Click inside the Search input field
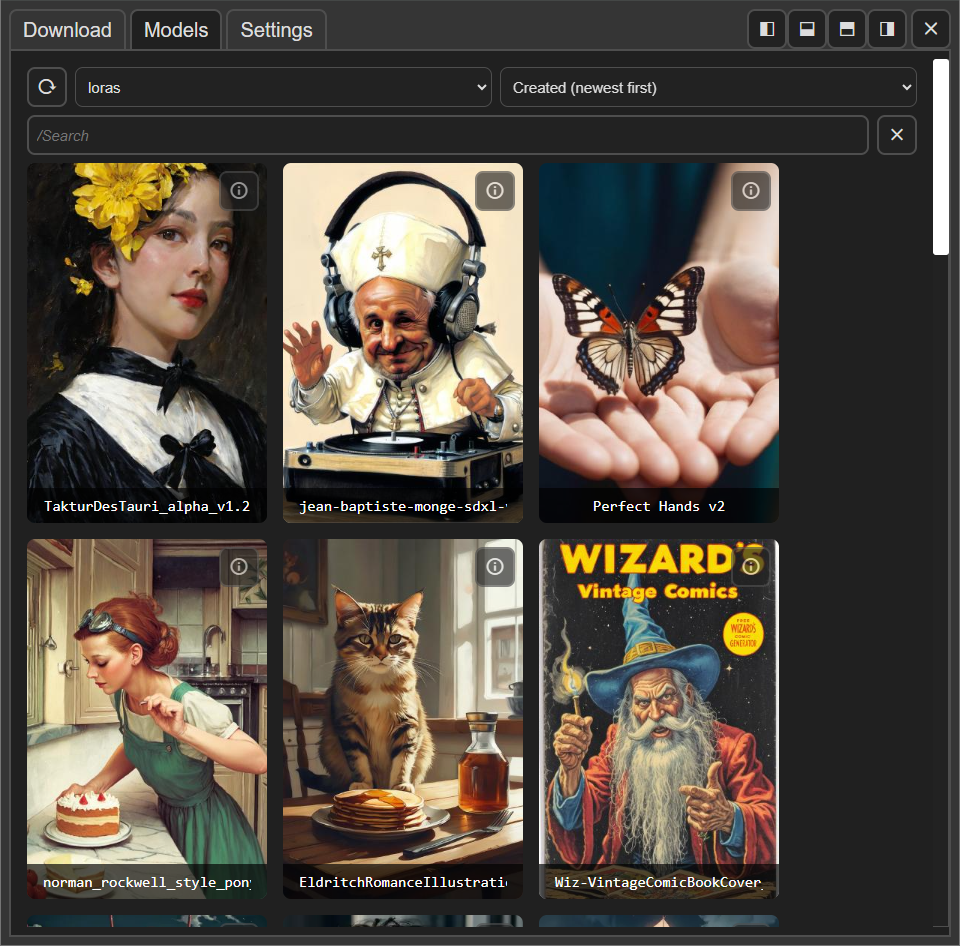The height and width of the screenshot is (946, 960). pos(447,135)
